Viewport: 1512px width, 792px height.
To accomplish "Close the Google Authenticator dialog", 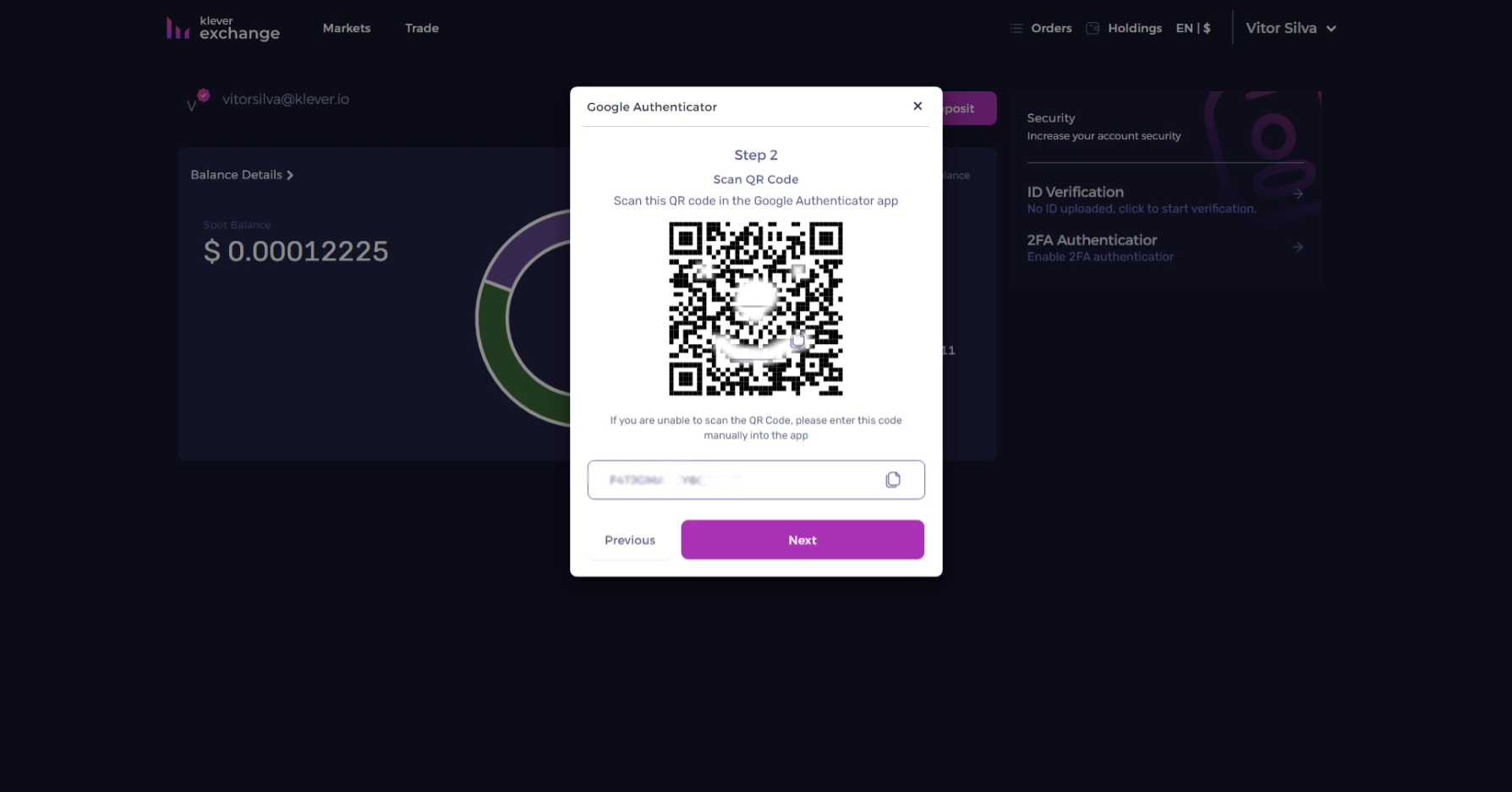I will click(917, 106).
